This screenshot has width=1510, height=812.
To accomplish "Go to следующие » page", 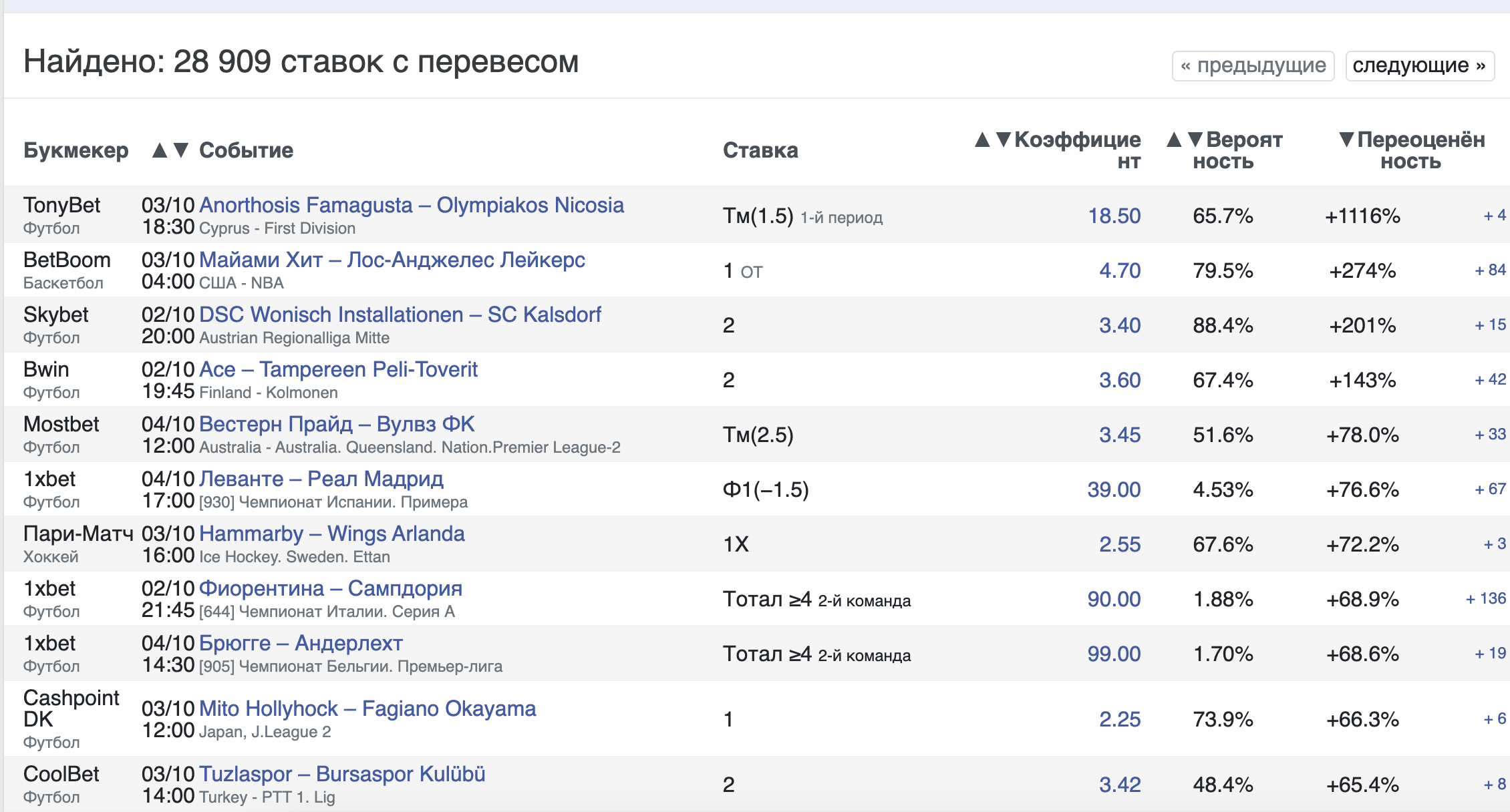I will pyautogui.click(x=1420, y=65).
